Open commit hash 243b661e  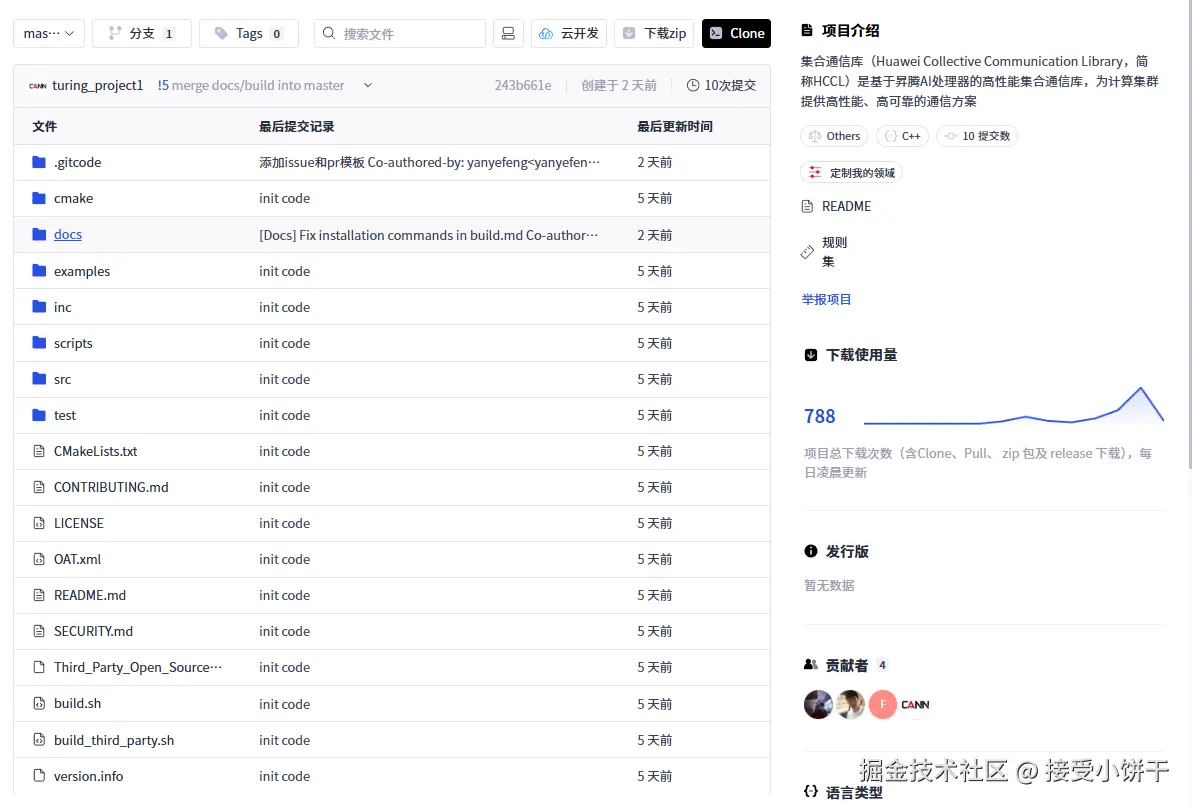coord(523,85)
